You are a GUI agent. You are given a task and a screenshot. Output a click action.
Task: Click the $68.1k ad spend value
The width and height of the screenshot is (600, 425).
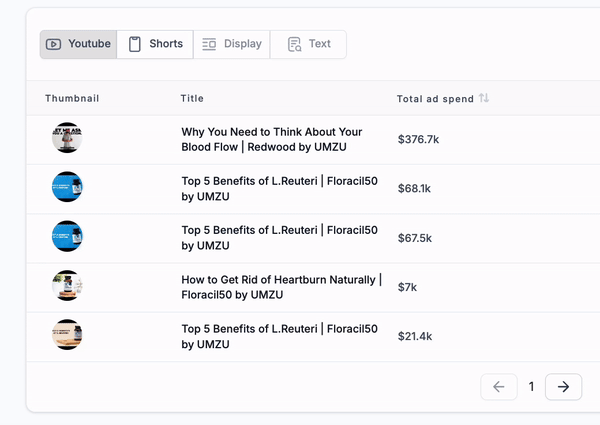(414, 188)
